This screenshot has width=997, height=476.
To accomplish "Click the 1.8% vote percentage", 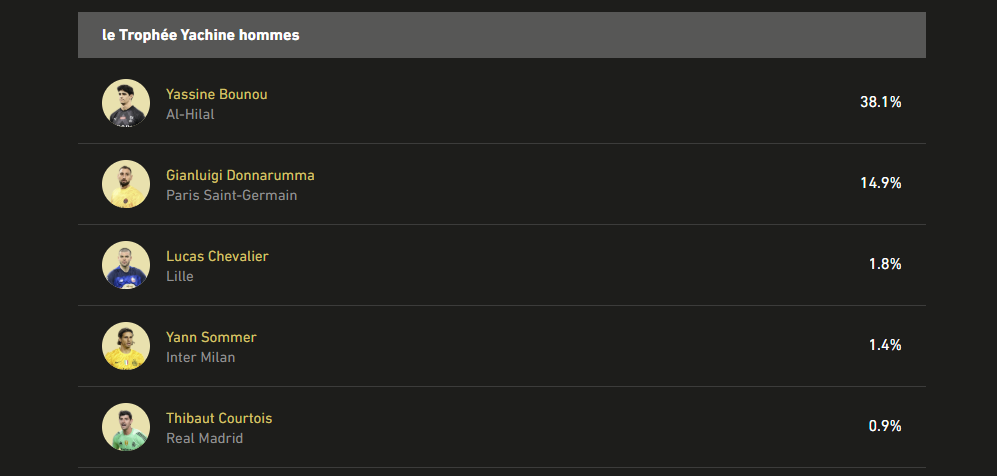I will tap(885, 264).
